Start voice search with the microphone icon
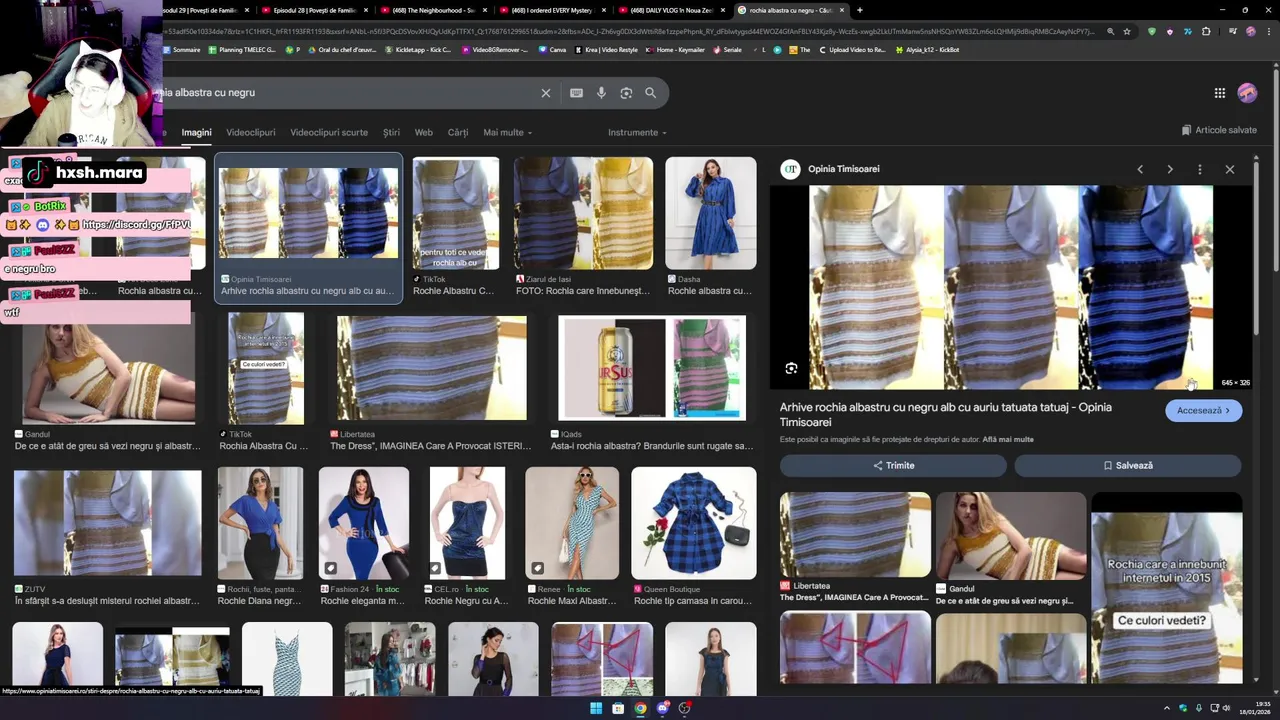The width and height of the screenshot is (1280, 720). [x=601, y=93]
